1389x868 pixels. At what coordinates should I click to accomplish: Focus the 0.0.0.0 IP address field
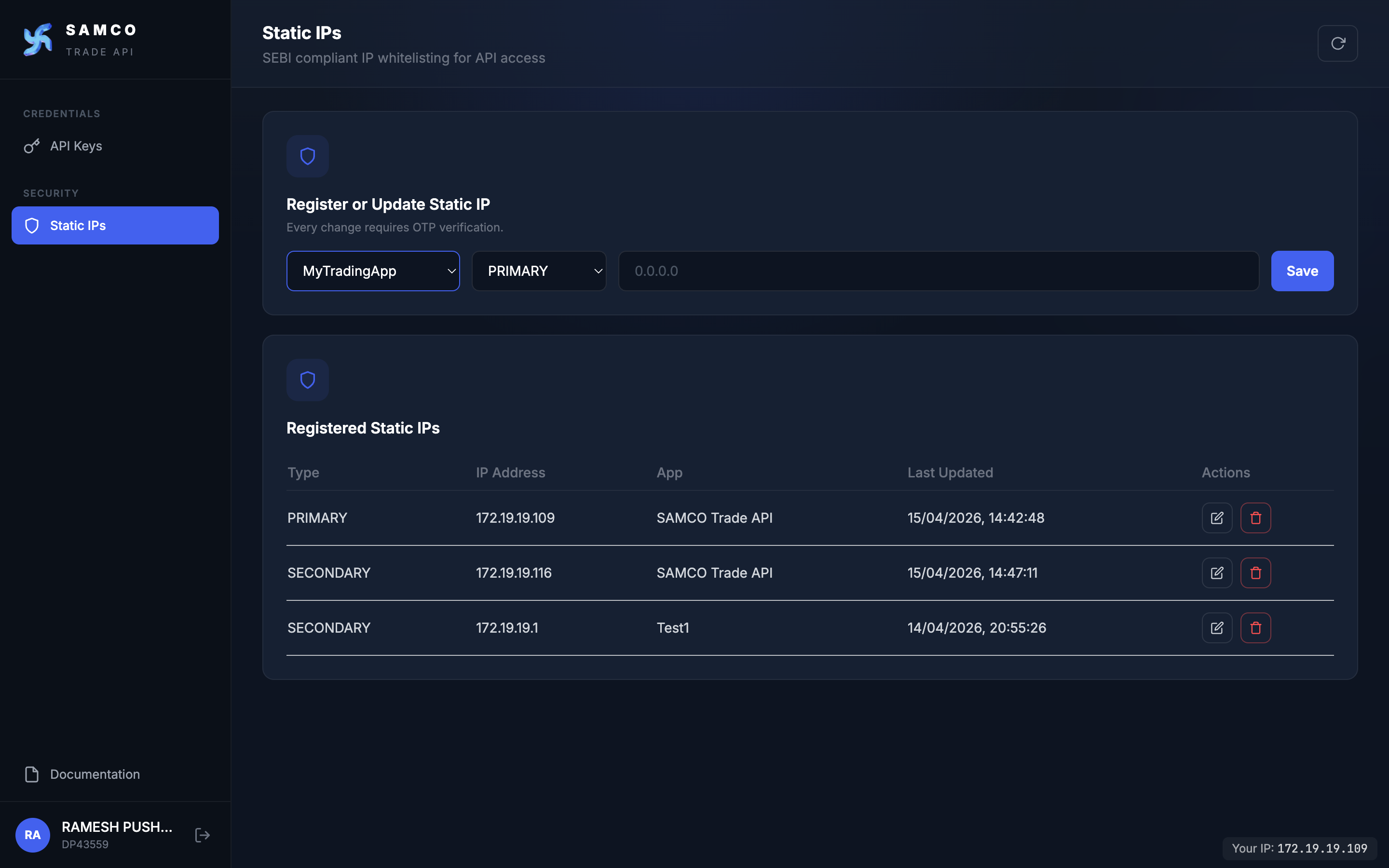click(939, 271)
